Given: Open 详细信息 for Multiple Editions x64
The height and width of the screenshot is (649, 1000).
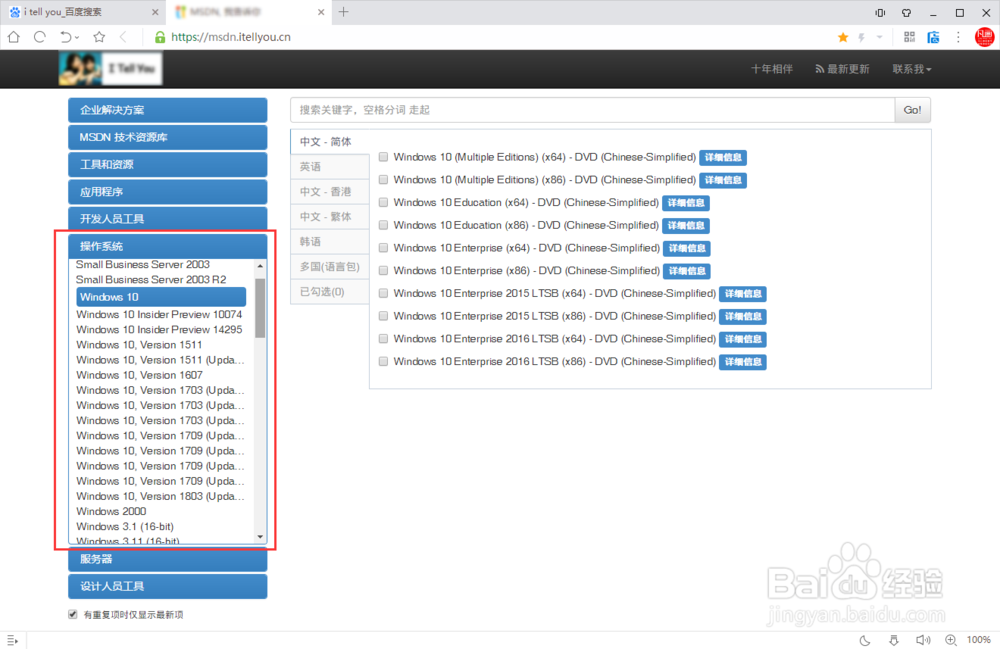Looking at the screenshot, I should 723,157.
